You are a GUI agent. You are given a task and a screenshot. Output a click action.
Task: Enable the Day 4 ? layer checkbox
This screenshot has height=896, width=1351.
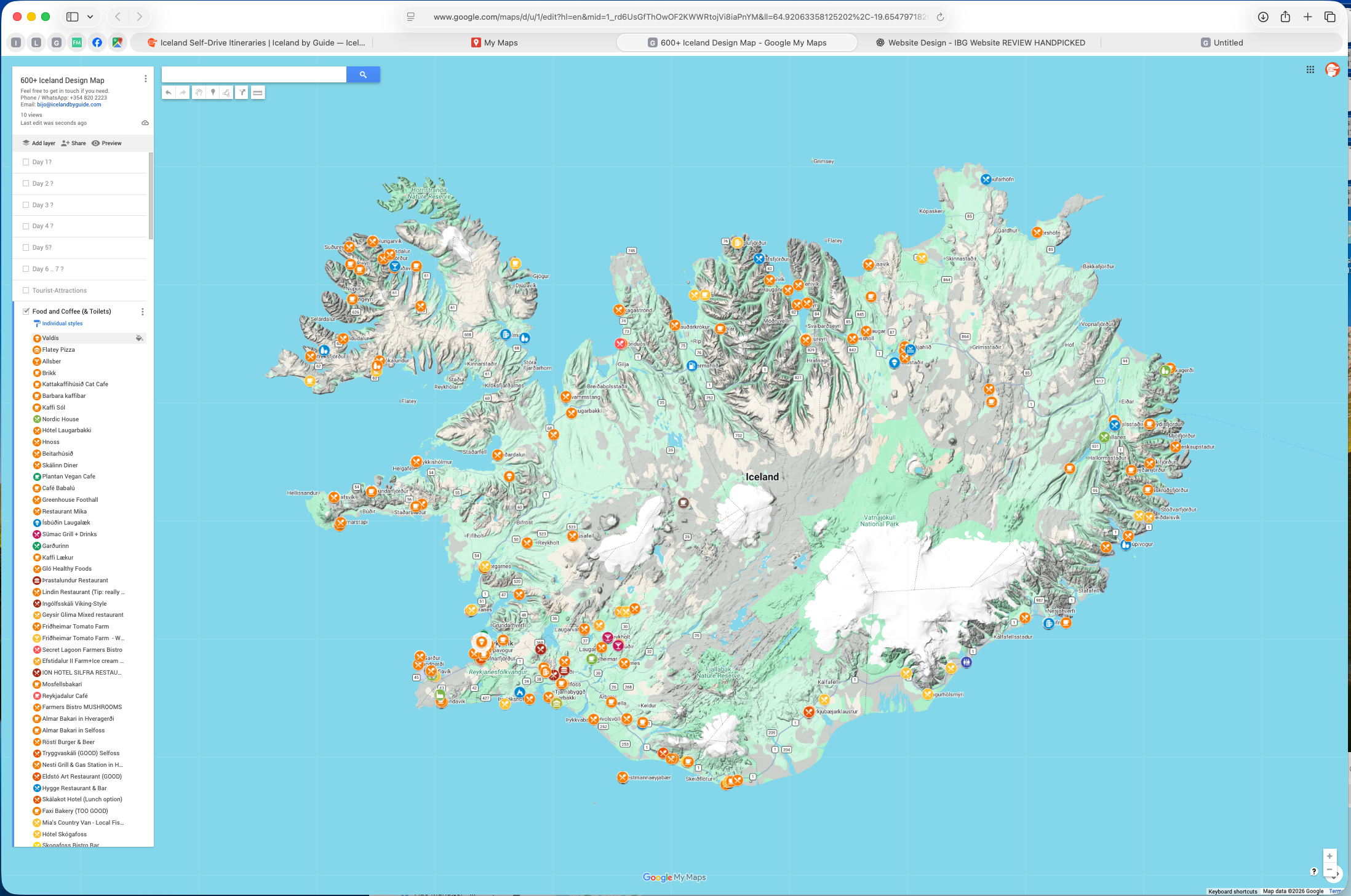click(x=26, y=226)
